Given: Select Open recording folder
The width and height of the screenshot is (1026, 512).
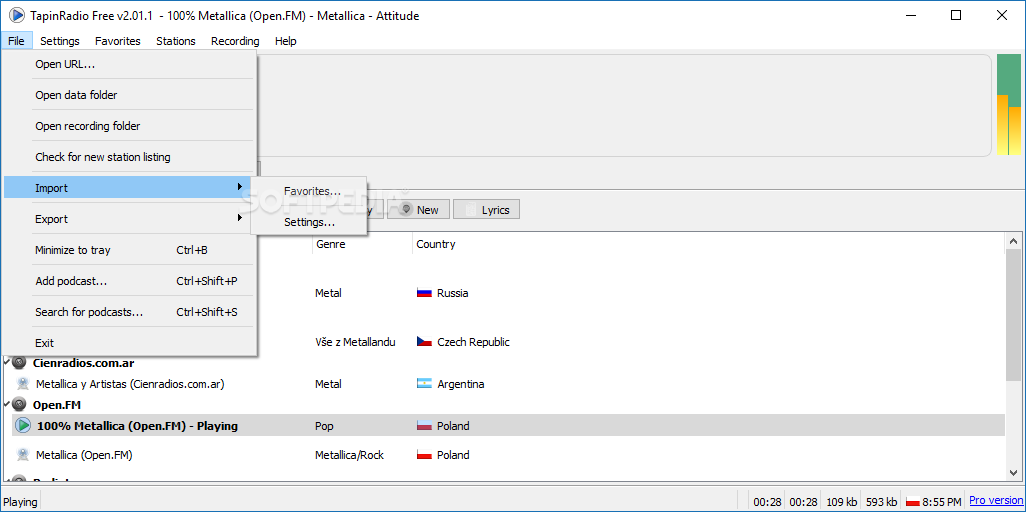Looking at the screenshot, I should [129, 126].
